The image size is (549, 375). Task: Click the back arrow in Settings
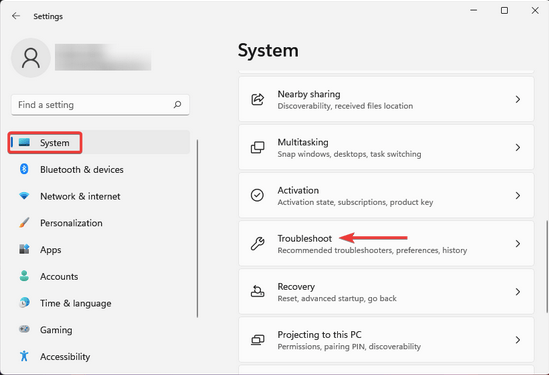coord(16,16)
